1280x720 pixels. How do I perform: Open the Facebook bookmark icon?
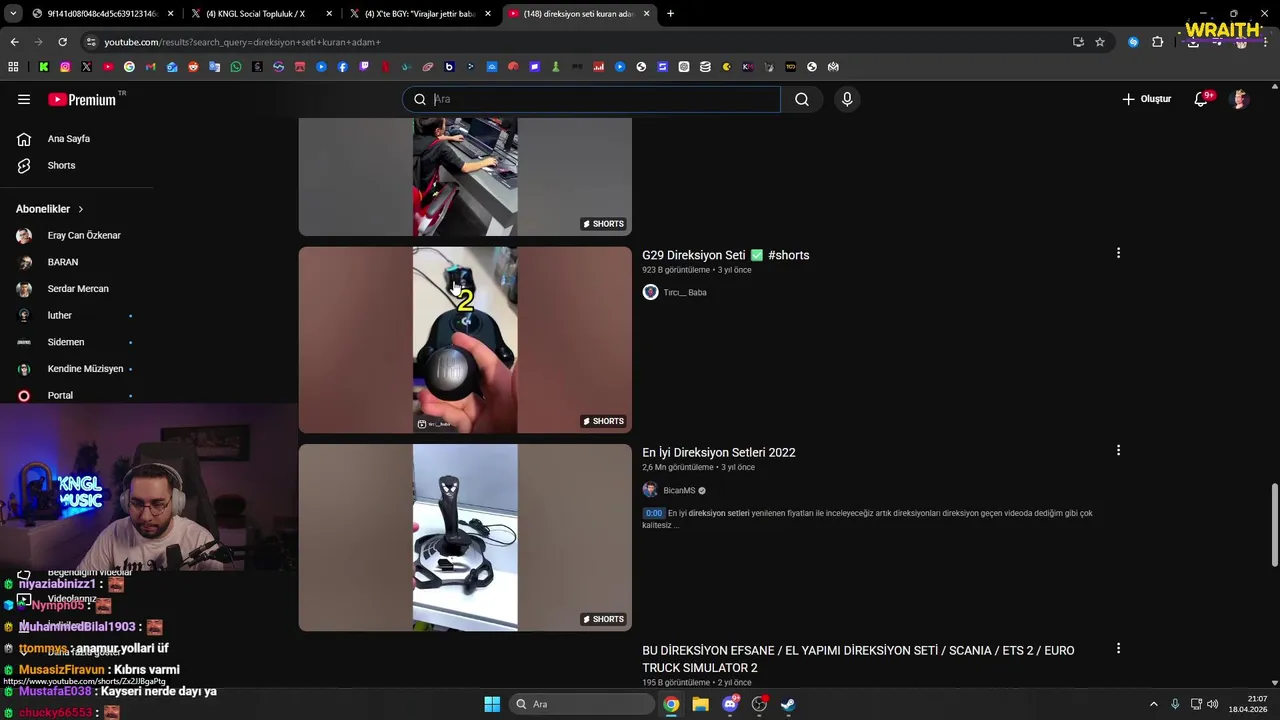click(342, 67)
